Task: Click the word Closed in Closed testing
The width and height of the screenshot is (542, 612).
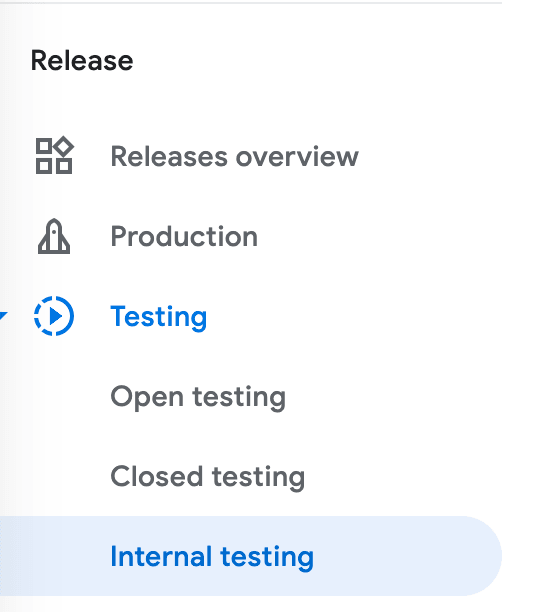Action: [x=157, y=477]
